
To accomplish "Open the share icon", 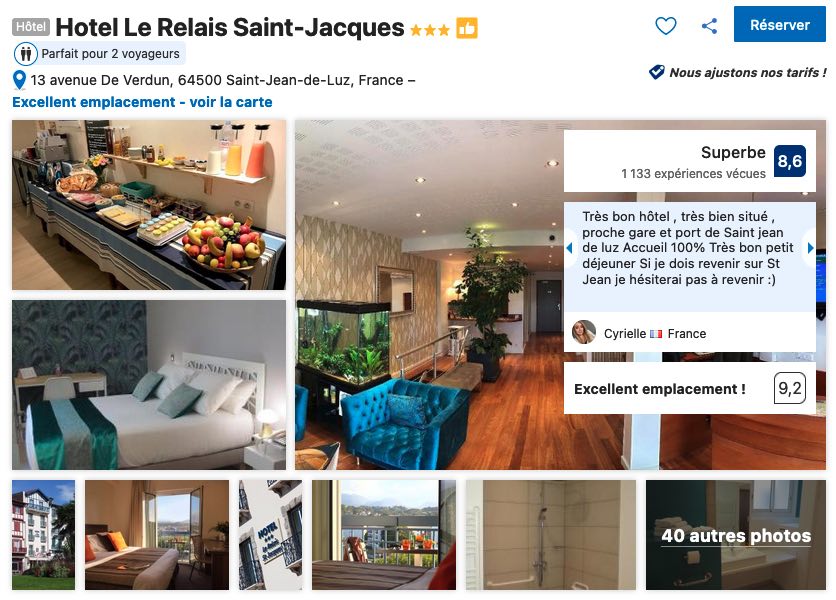I will click(709, 26).
